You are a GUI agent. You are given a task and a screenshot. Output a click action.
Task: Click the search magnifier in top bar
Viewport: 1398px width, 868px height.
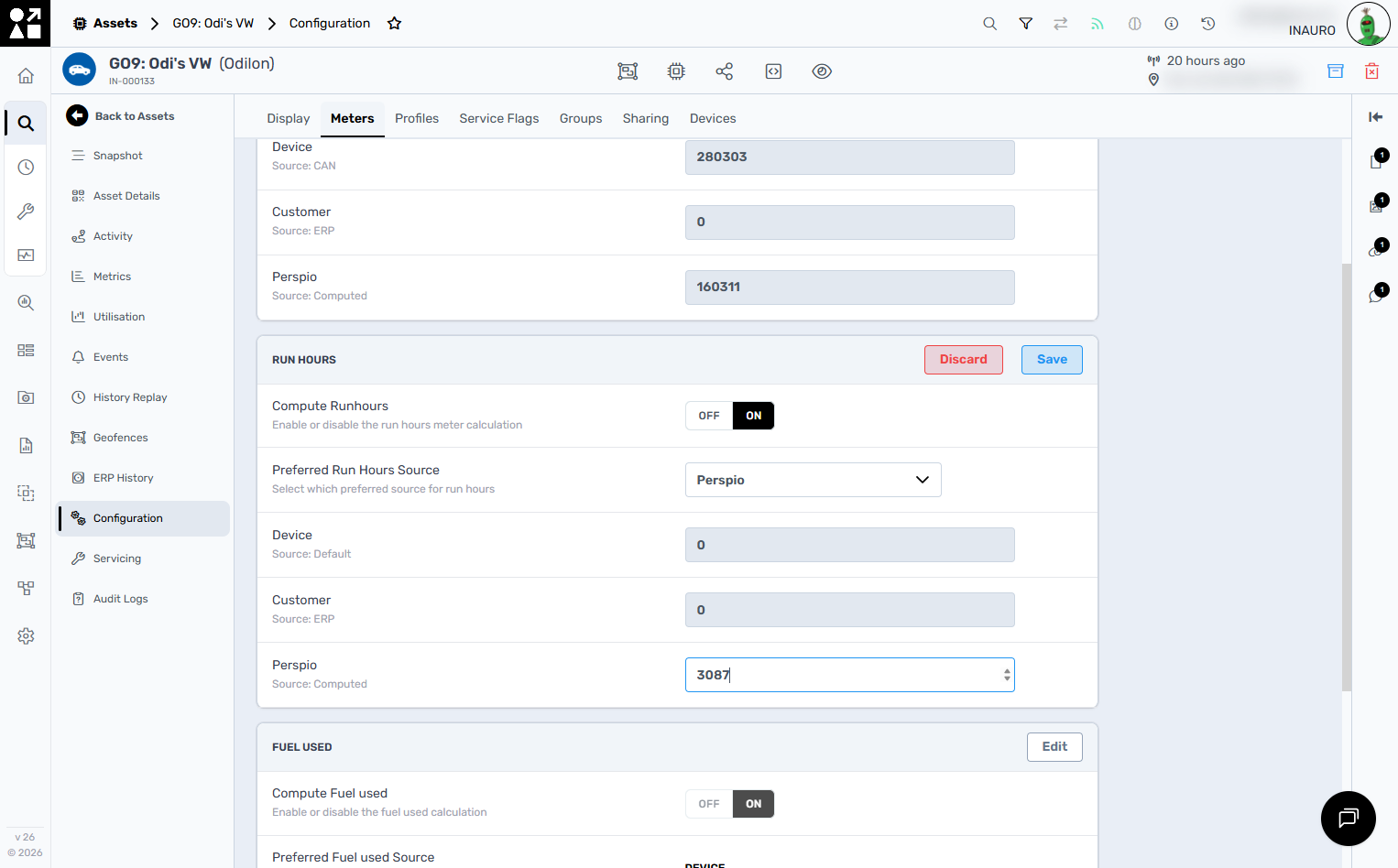click(x=989, y=24)
